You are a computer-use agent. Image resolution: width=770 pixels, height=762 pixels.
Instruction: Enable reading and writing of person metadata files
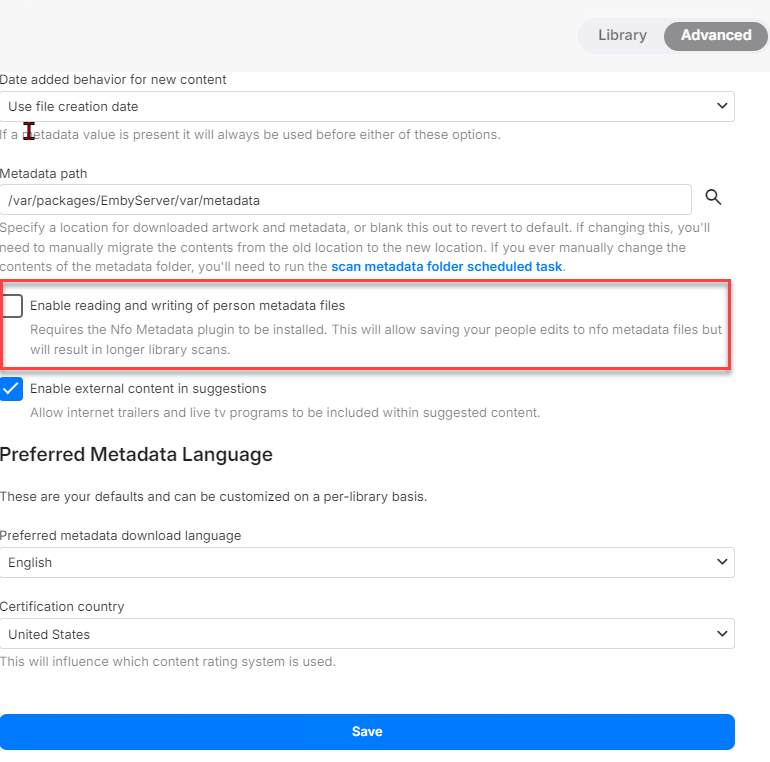[12, 306]
